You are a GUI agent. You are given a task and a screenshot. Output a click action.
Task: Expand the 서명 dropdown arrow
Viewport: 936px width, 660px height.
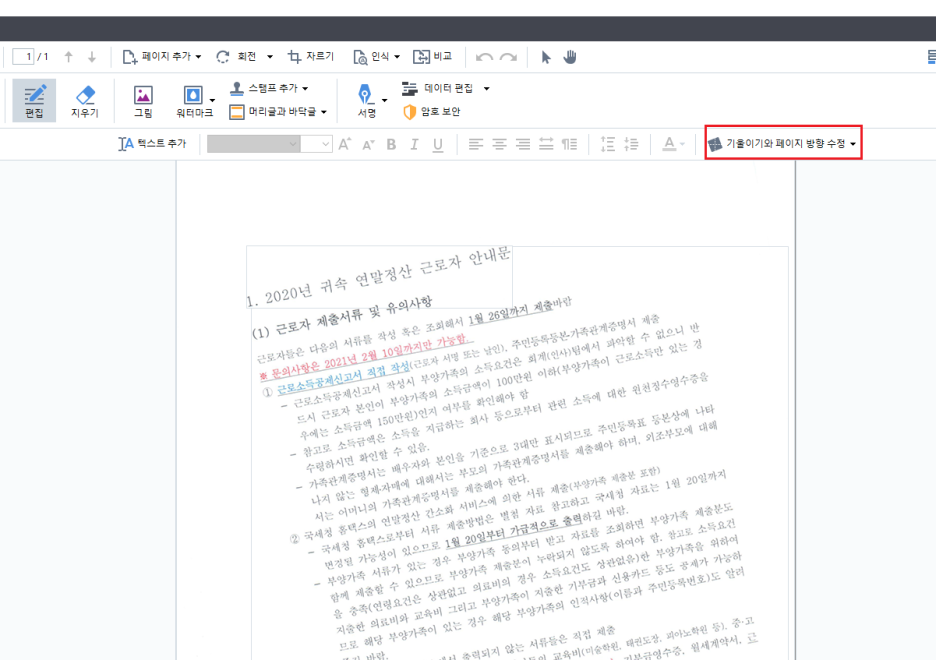tap(384, 100)
